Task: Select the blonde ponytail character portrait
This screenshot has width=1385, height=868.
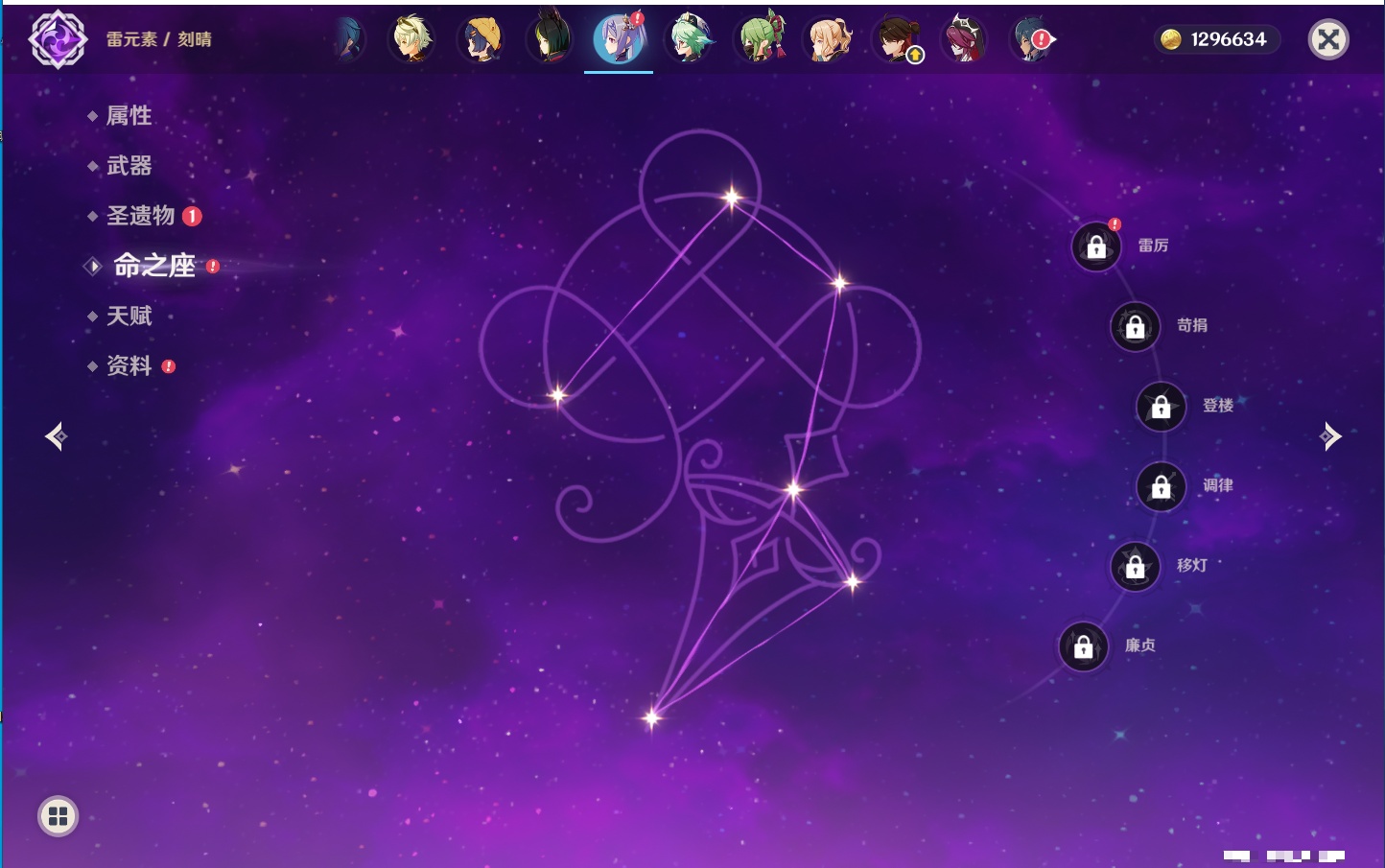Action: coord(829,39)
